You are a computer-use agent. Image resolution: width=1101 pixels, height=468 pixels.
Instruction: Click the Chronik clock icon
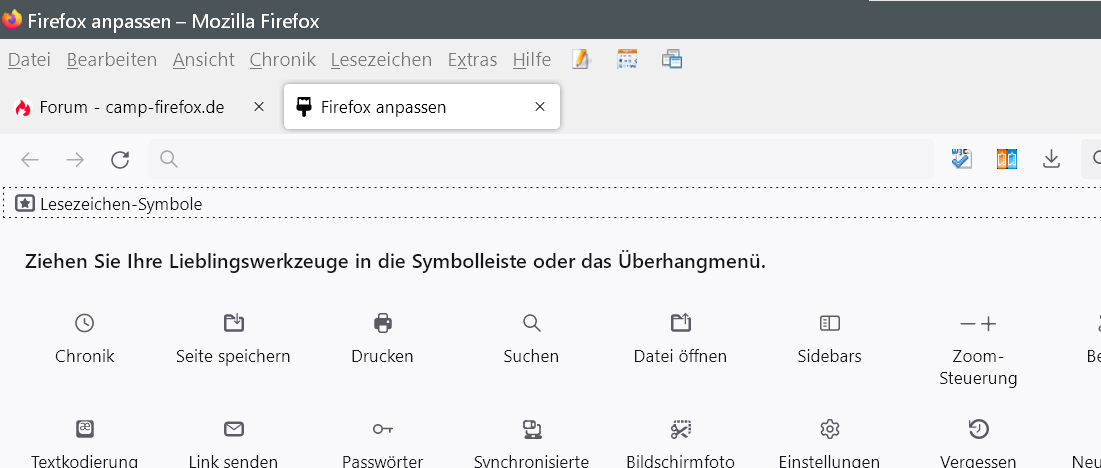click(x=85, y=323)
